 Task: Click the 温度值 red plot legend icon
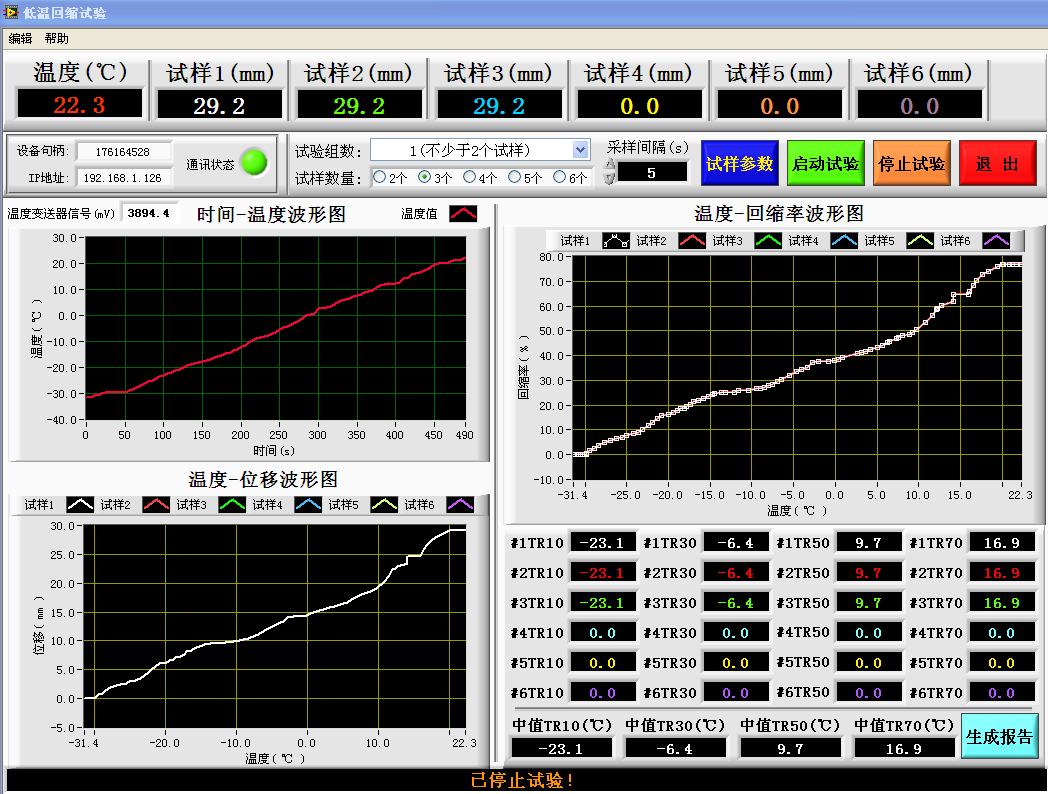(463, 213)
